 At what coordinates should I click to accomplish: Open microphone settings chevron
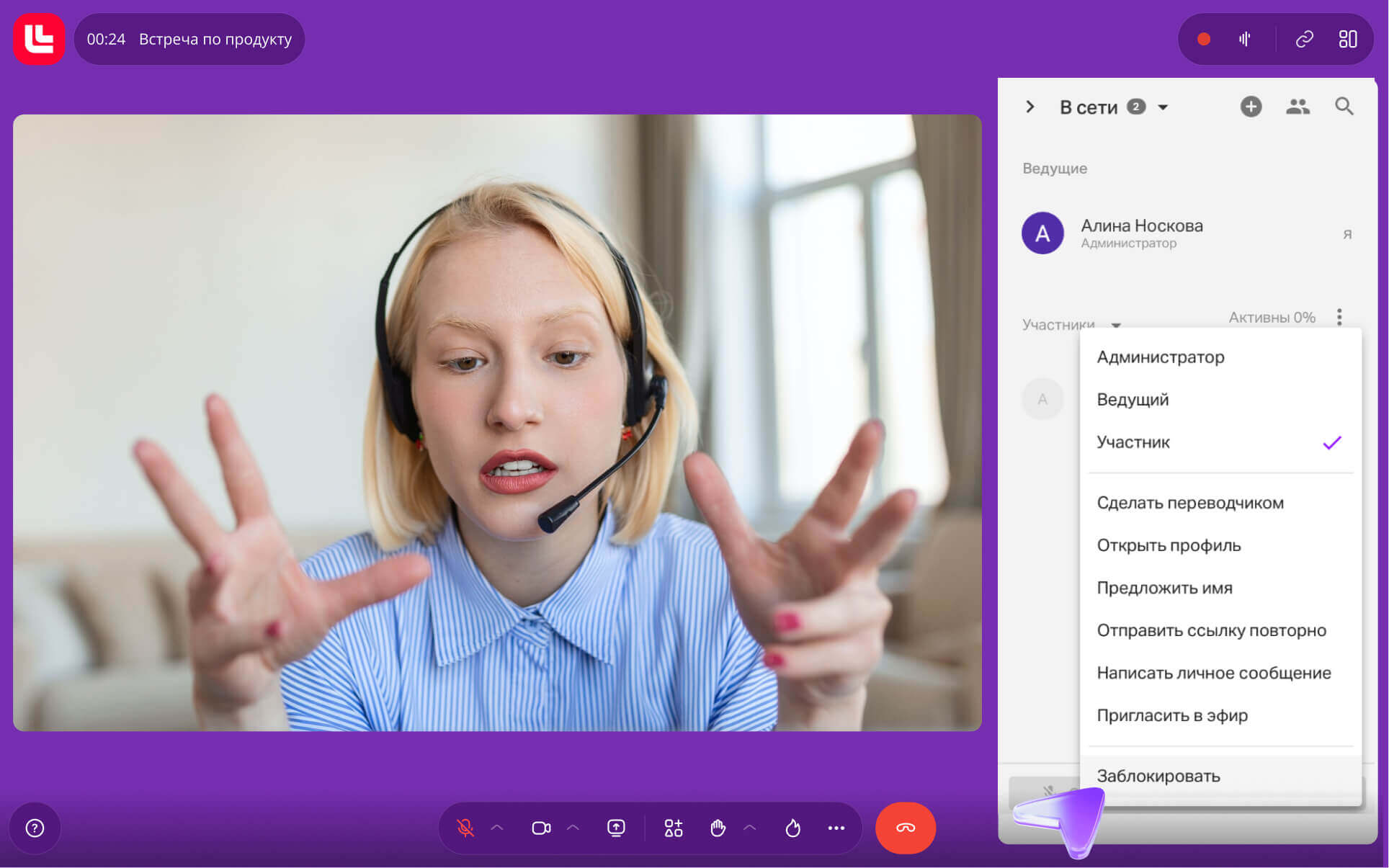point(497,828)
